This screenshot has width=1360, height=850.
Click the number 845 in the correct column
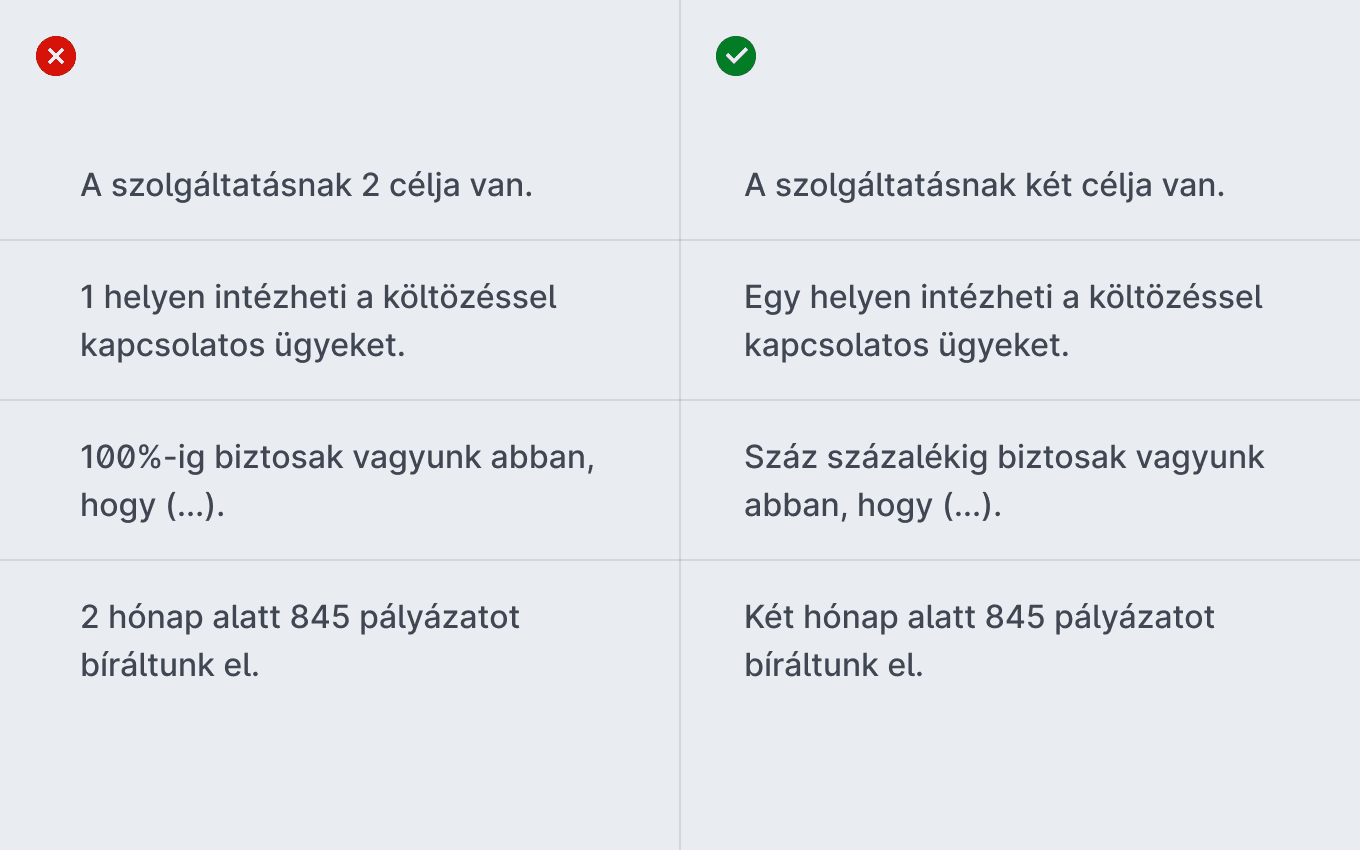(1014, 617)
